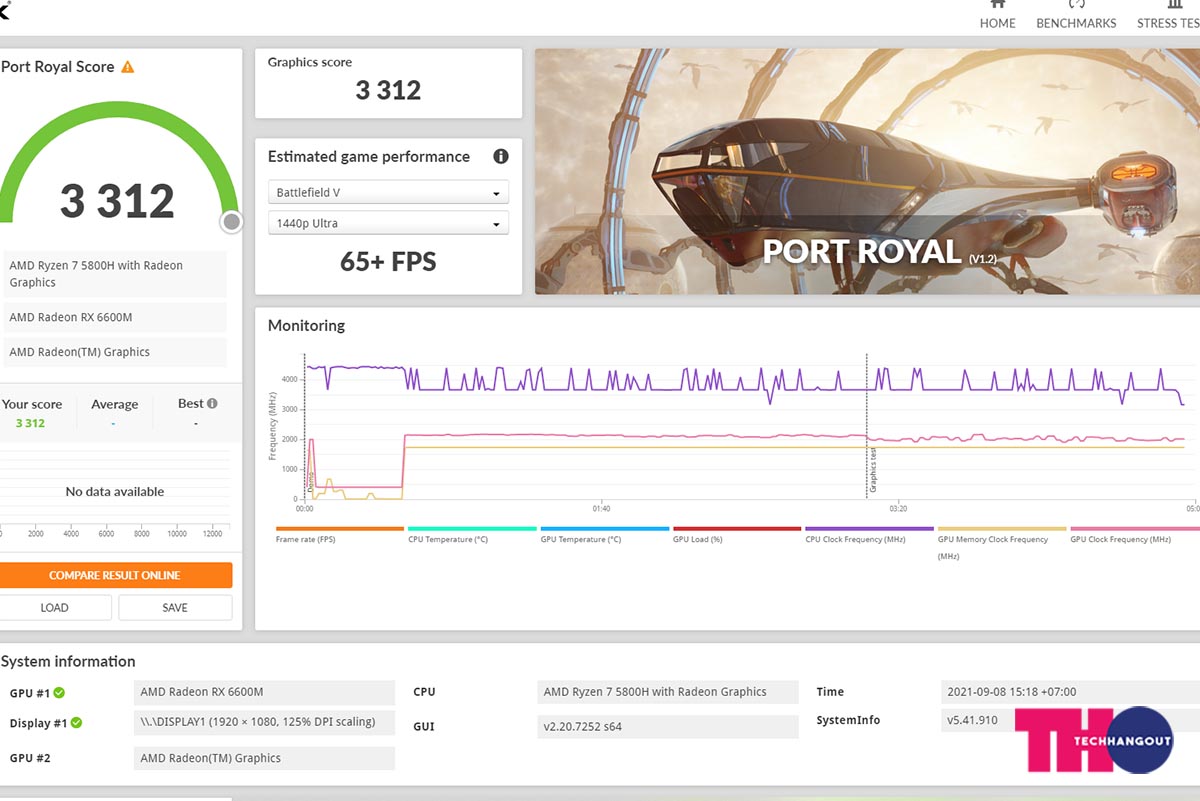Click the Monitoring panel heading
The width and height of the screenshot is (1200, 801).
tap(306, 325)
